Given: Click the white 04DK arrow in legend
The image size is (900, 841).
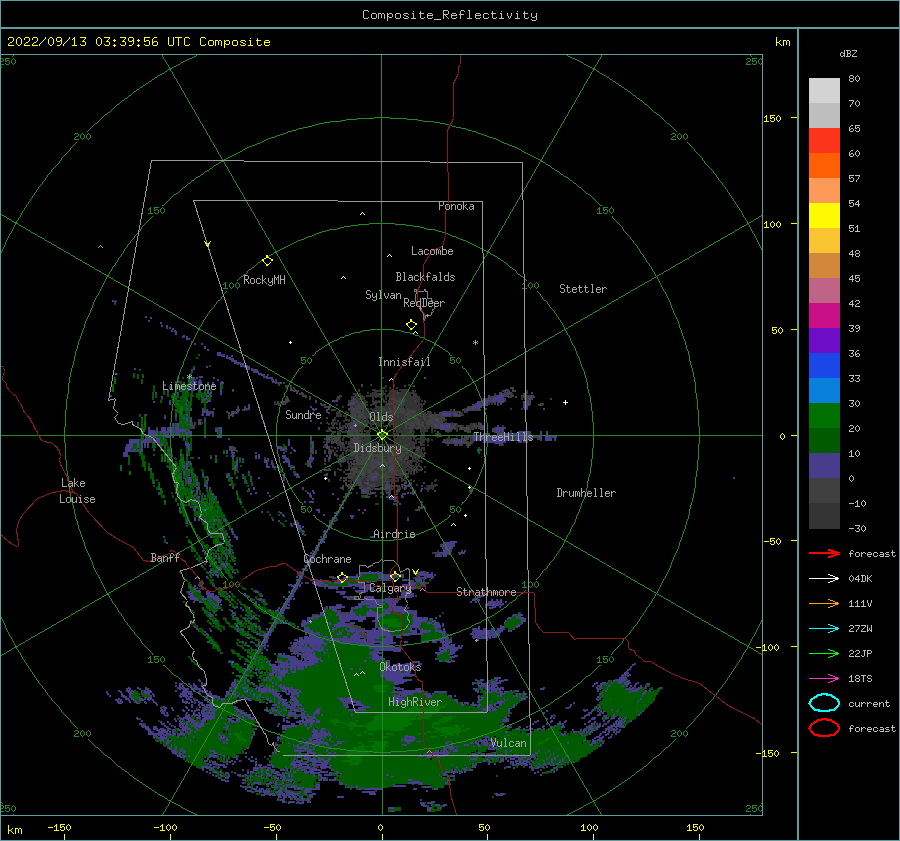Looking at the screenshot, I should point(824,579).
